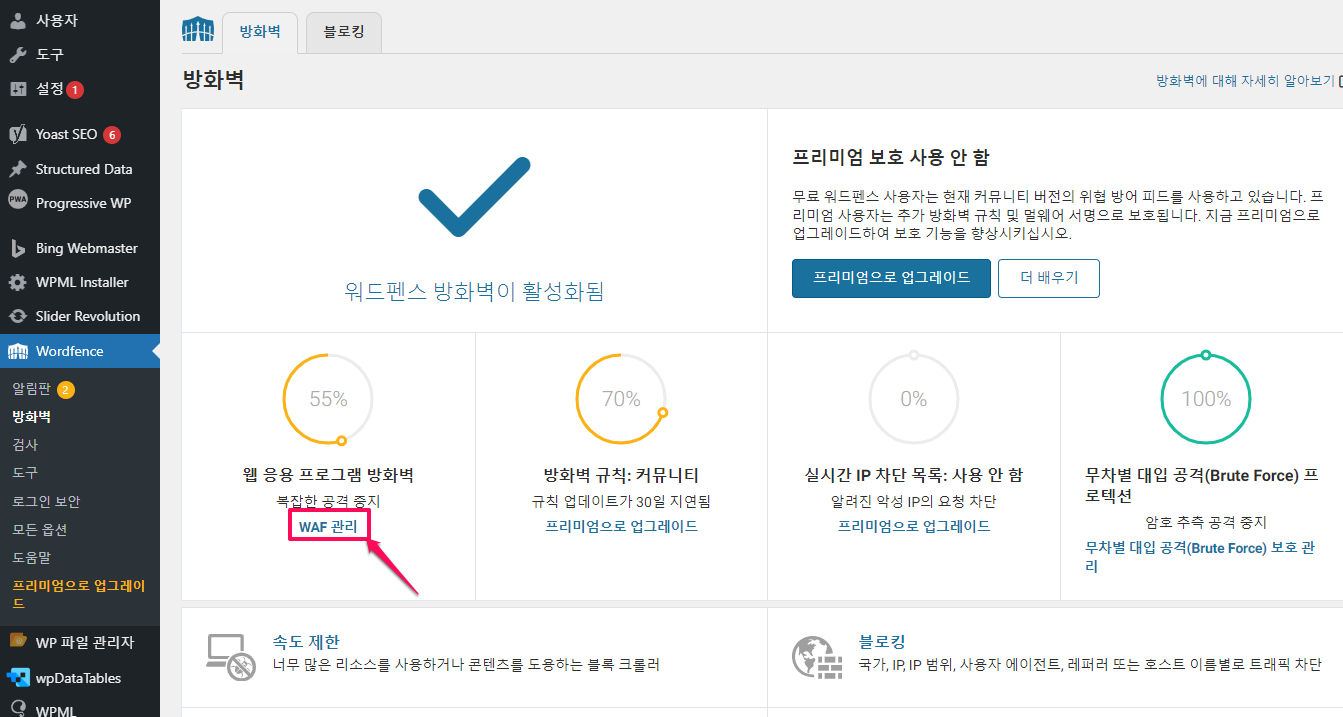Viewport: 1343px width, 717px height.
Task: Click upgrade link under 방화벽 규칙: 커뮤니티
Action: [x=621, y=526]
